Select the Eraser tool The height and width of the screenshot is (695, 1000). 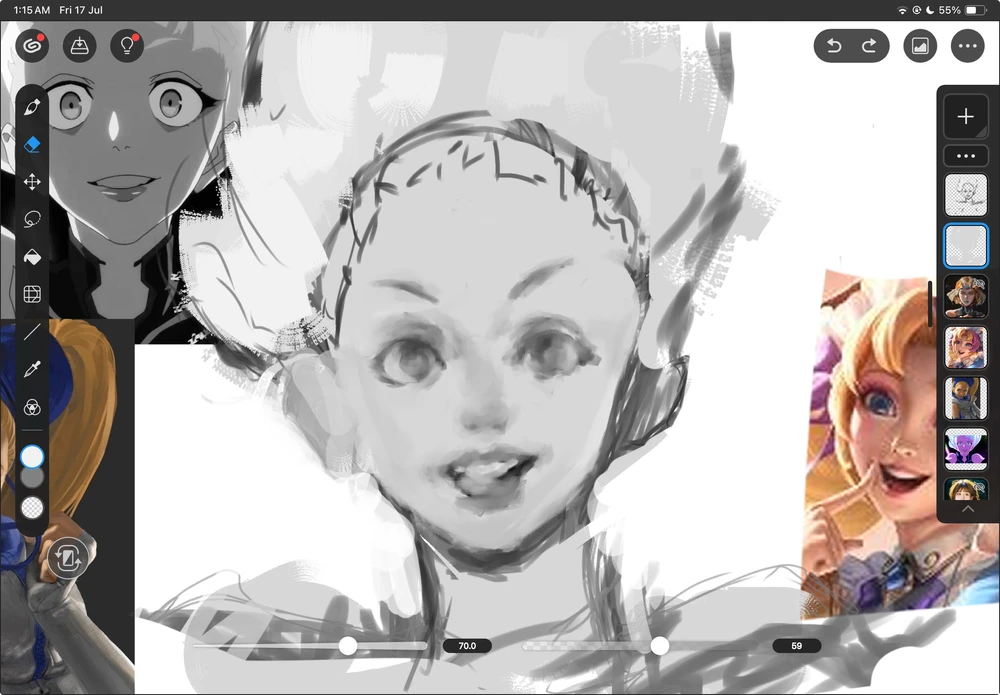[32, 145]
